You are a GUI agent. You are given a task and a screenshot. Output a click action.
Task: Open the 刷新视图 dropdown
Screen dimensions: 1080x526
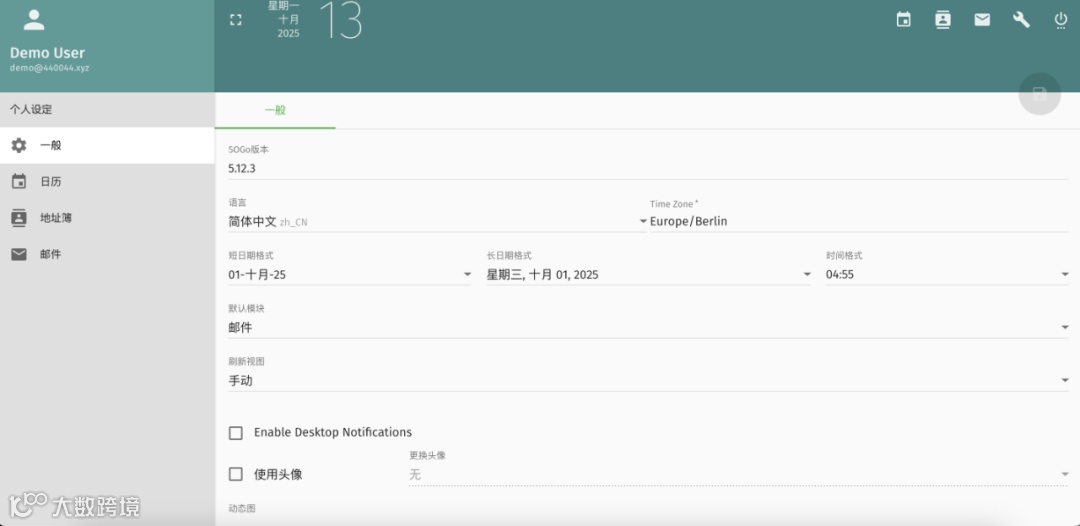coord(648,381)
